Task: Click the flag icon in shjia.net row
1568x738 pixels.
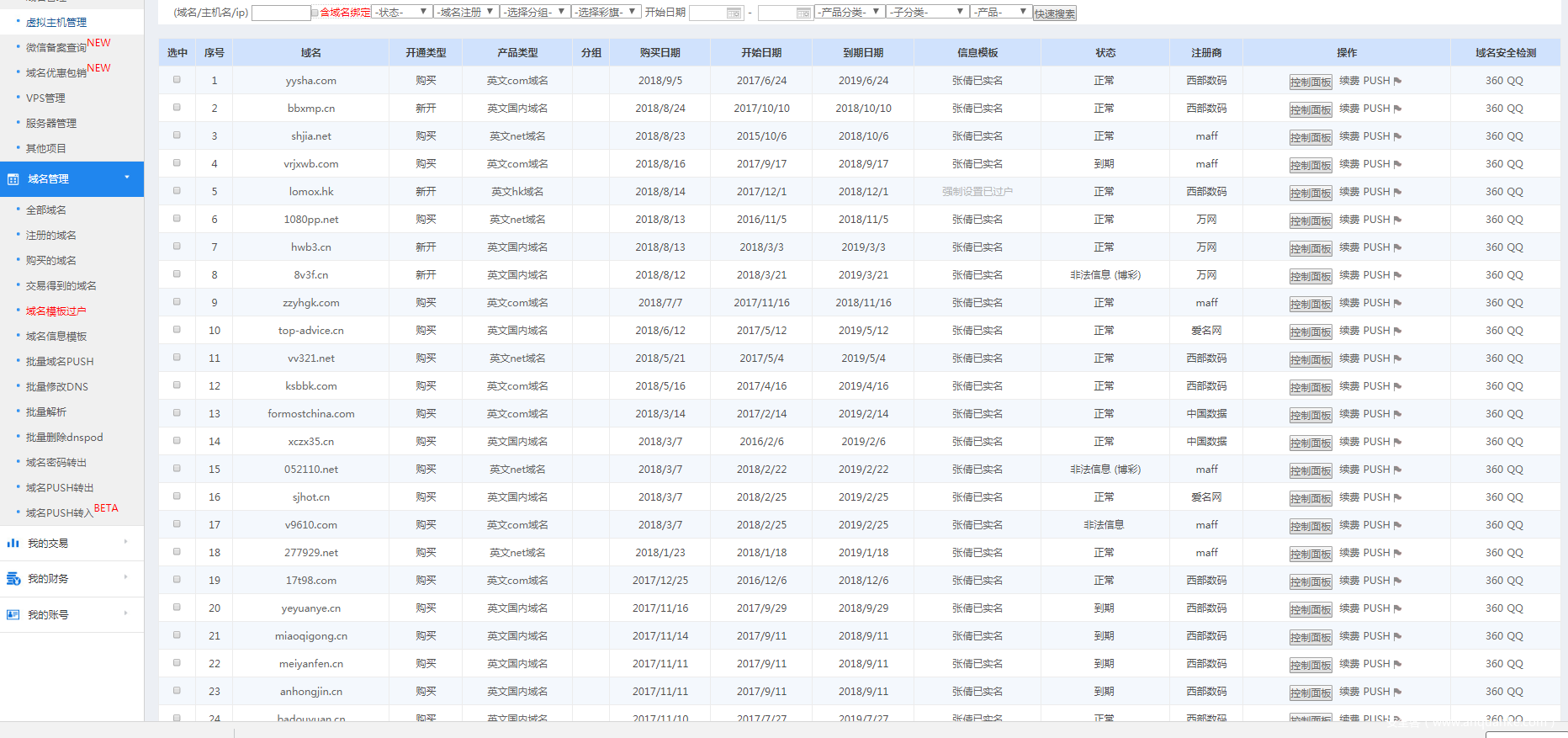Action: click(1397, 137)
